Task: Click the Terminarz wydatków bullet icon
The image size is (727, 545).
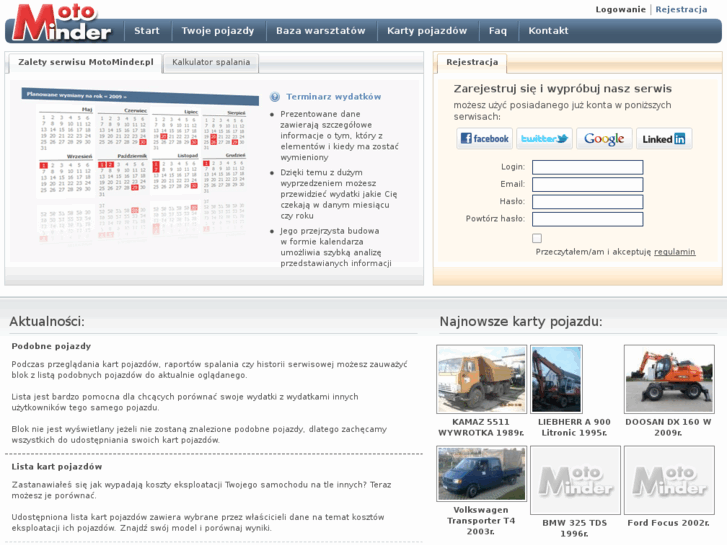Action: tap(275, 97)
